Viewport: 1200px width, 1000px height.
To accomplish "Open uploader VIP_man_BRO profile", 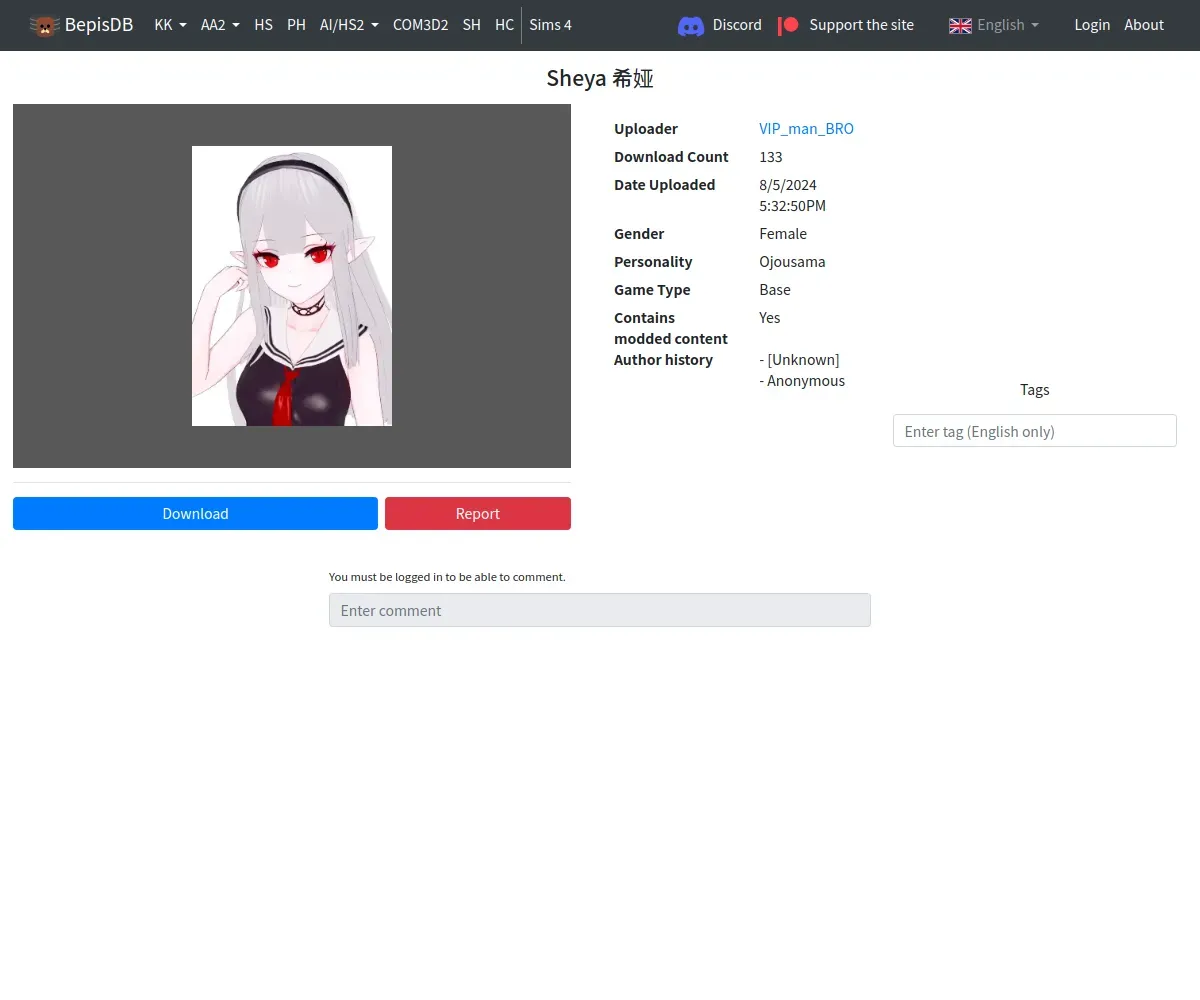I will point(806,129).
